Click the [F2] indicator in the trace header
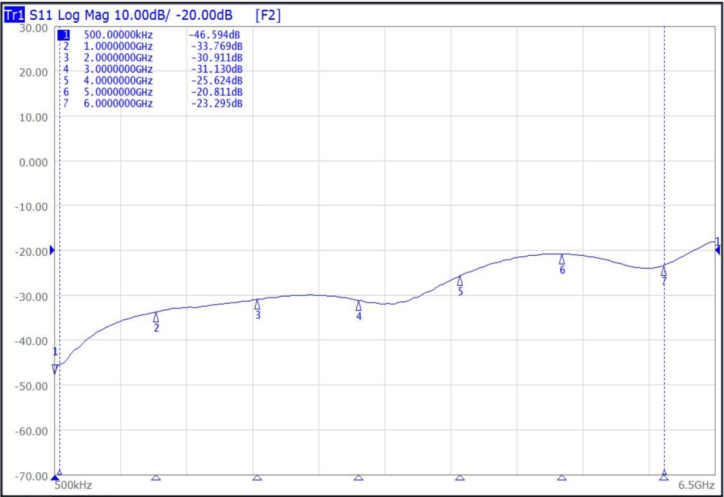Viewport: 724px width, 497px height. coord(269,15)
